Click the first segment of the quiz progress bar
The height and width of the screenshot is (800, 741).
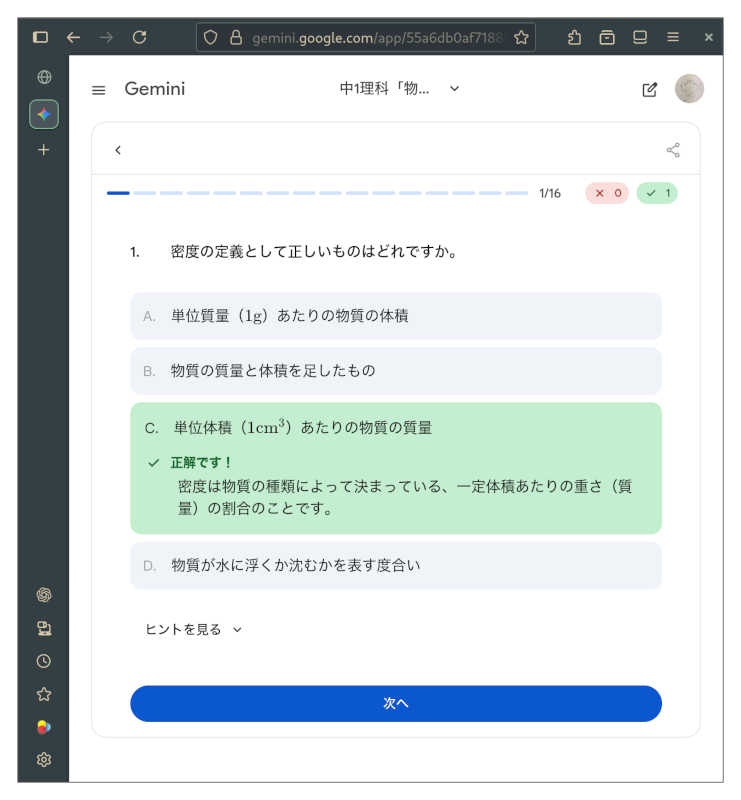point(118,193)
